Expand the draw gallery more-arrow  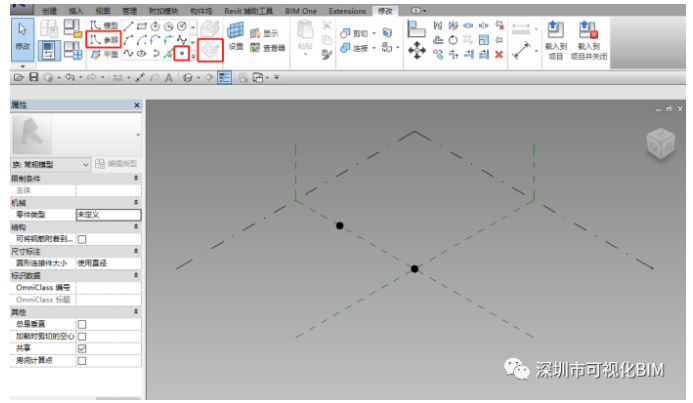click(x=193, y=56)
